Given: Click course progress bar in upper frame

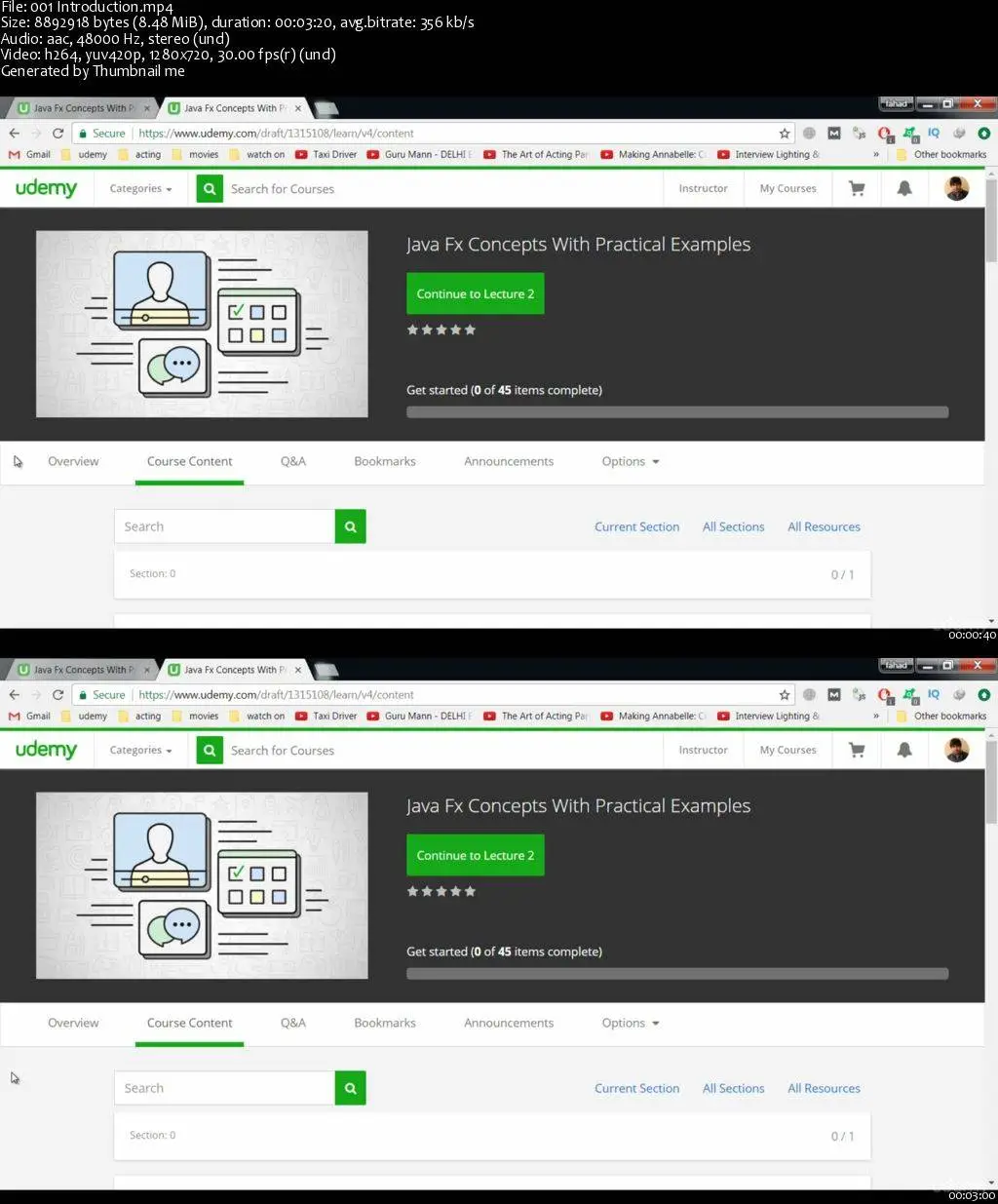Looking at the screenshot, I should pos(677,412).
